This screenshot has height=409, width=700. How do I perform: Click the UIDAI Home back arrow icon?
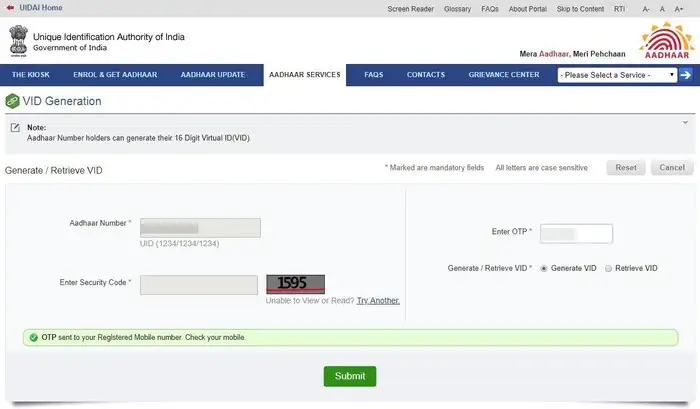pos(9,8)
